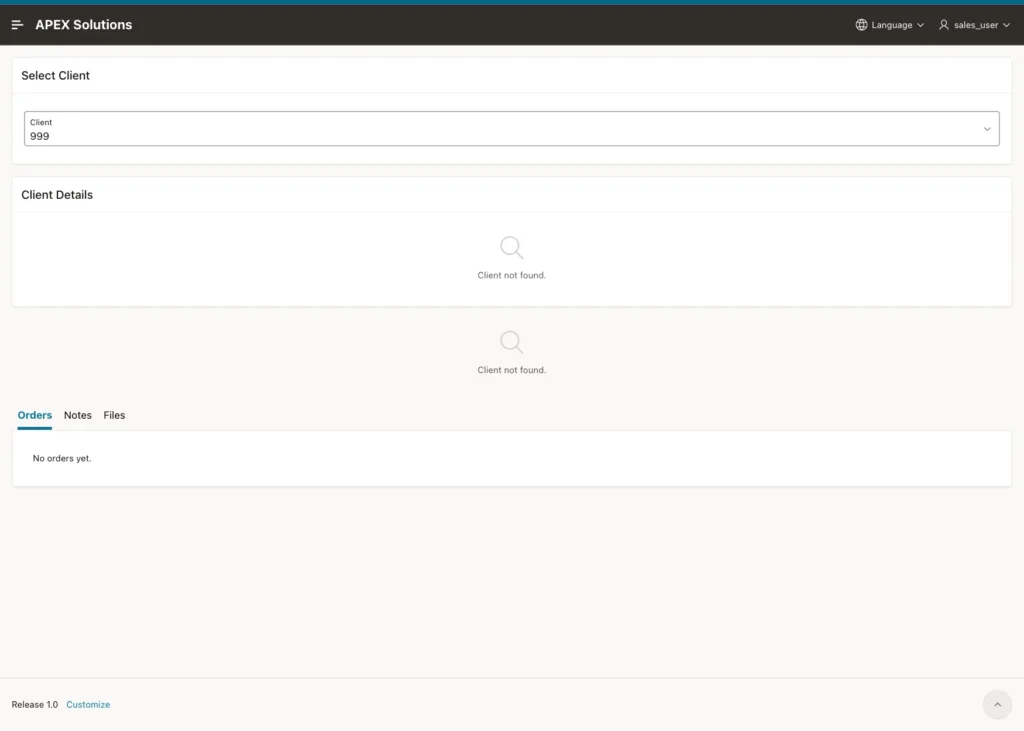Click the Release 1.0 footer text

(x=35, y=704)
